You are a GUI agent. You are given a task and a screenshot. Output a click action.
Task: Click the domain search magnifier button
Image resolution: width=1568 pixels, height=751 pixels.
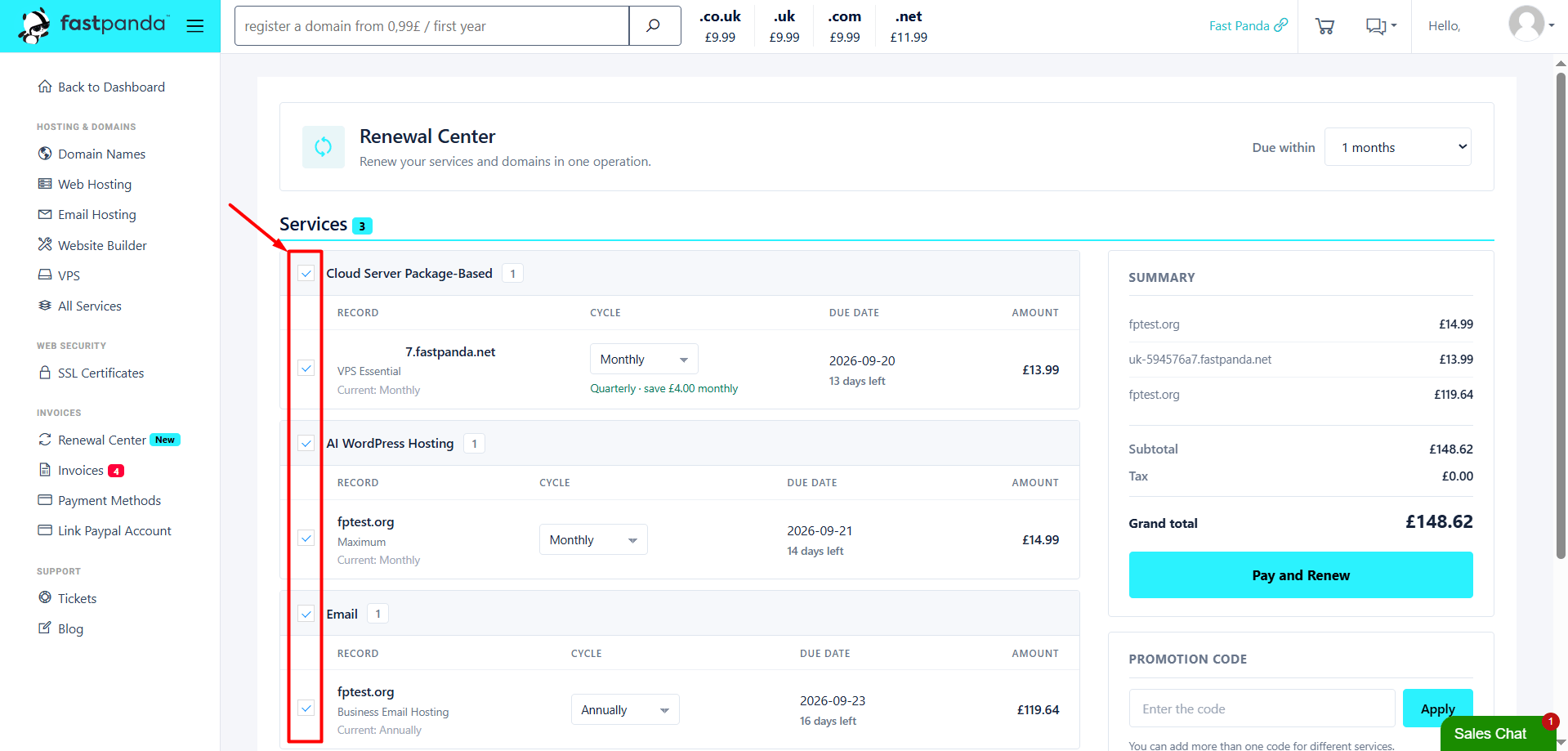[x=654, y=26]
